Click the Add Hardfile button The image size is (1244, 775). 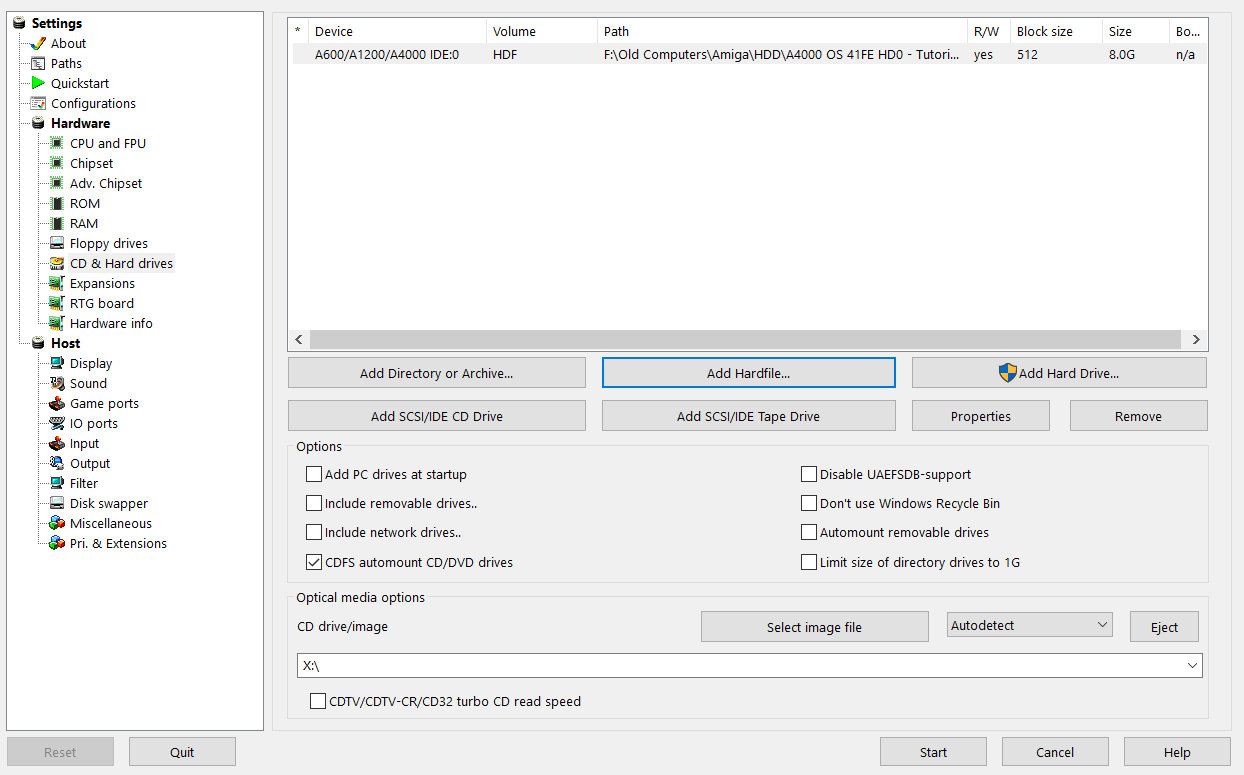tap(748, 373)
